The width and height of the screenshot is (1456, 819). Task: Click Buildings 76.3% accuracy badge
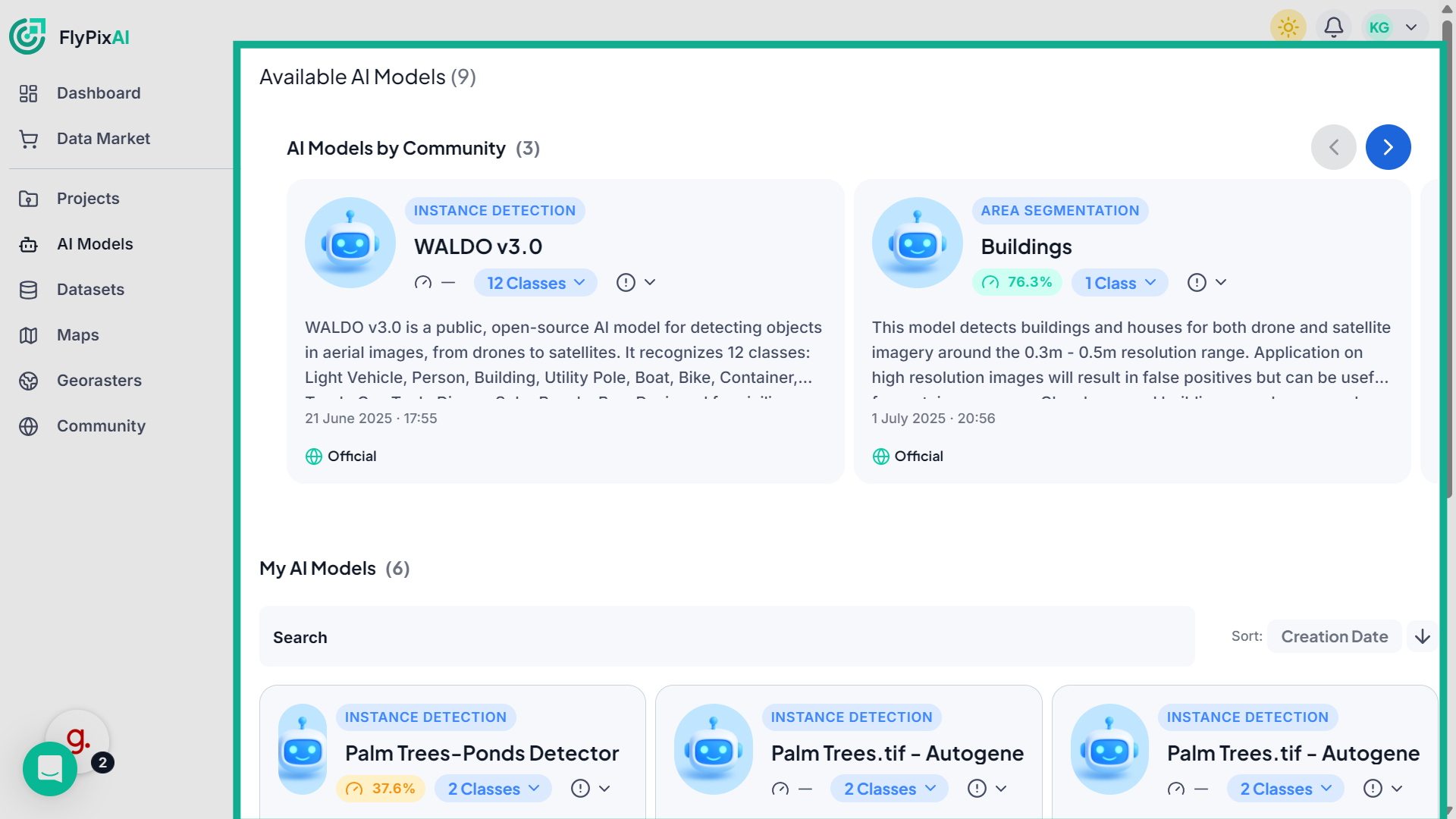point(1017,282)
